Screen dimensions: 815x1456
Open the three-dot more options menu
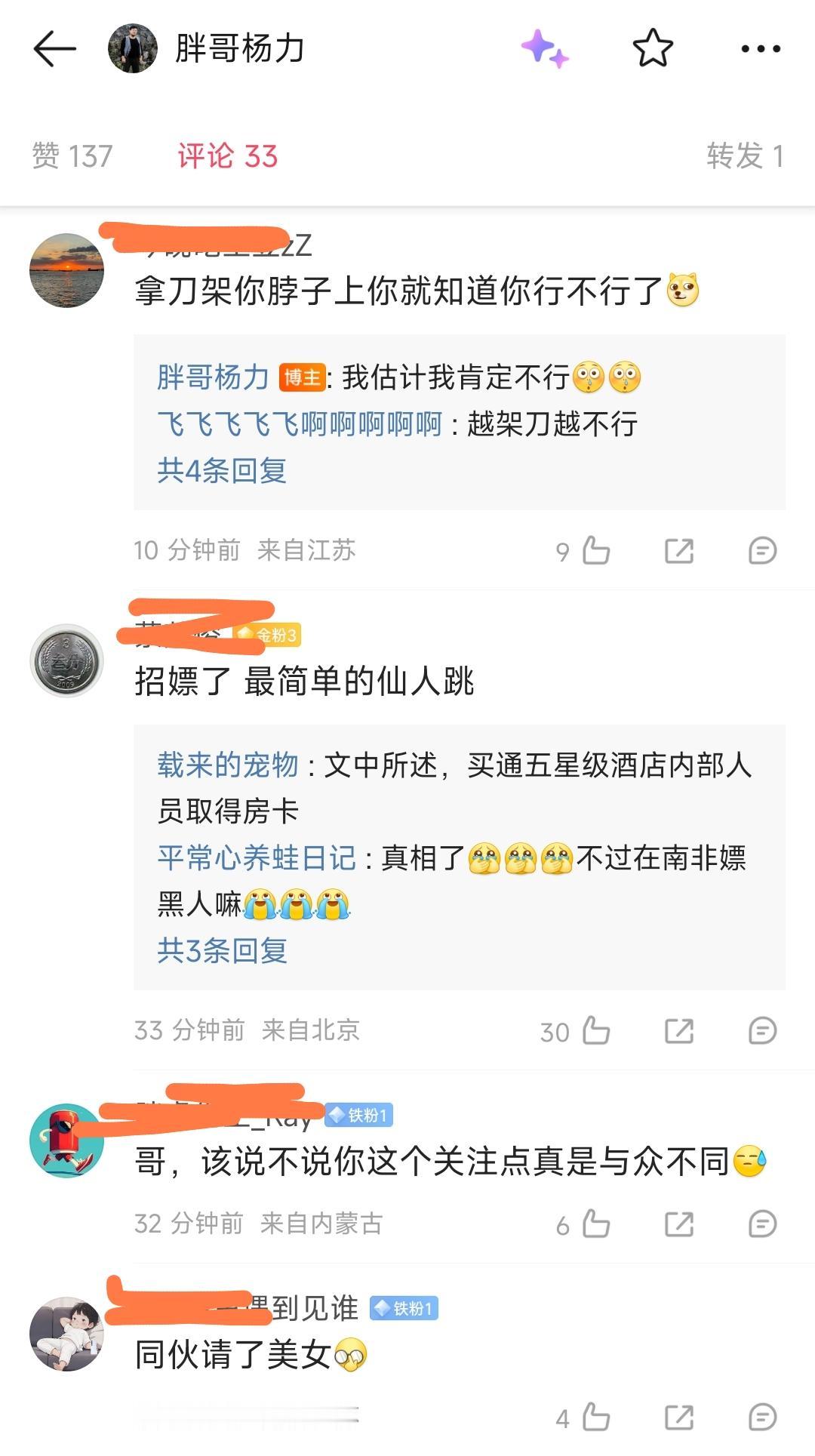(760, 49)
